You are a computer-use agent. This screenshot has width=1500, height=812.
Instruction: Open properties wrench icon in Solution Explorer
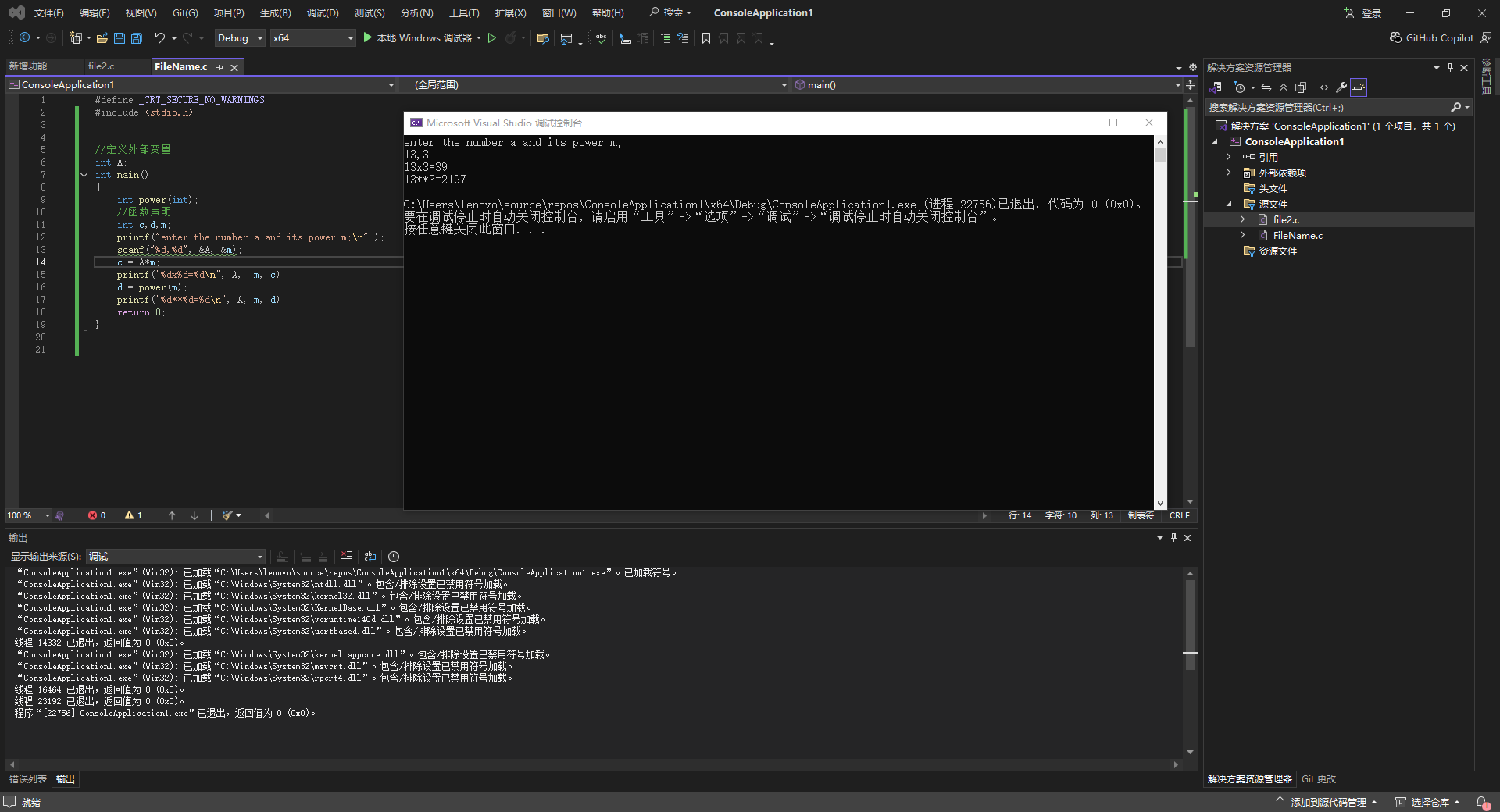click(1341, 87)
